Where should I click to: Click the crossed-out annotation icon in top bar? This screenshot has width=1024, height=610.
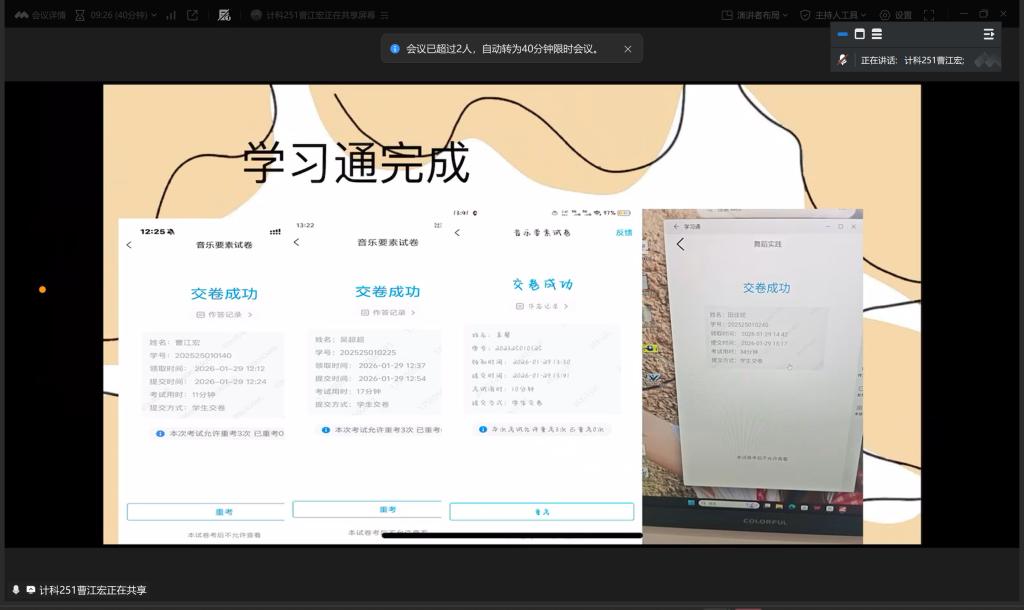pyautogui.click(x=224, y=15)
